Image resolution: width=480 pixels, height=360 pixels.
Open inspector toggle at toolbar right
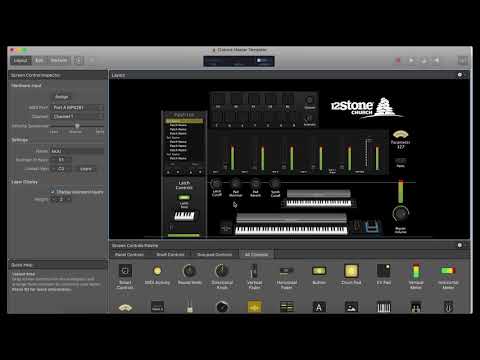click(462, 60)
